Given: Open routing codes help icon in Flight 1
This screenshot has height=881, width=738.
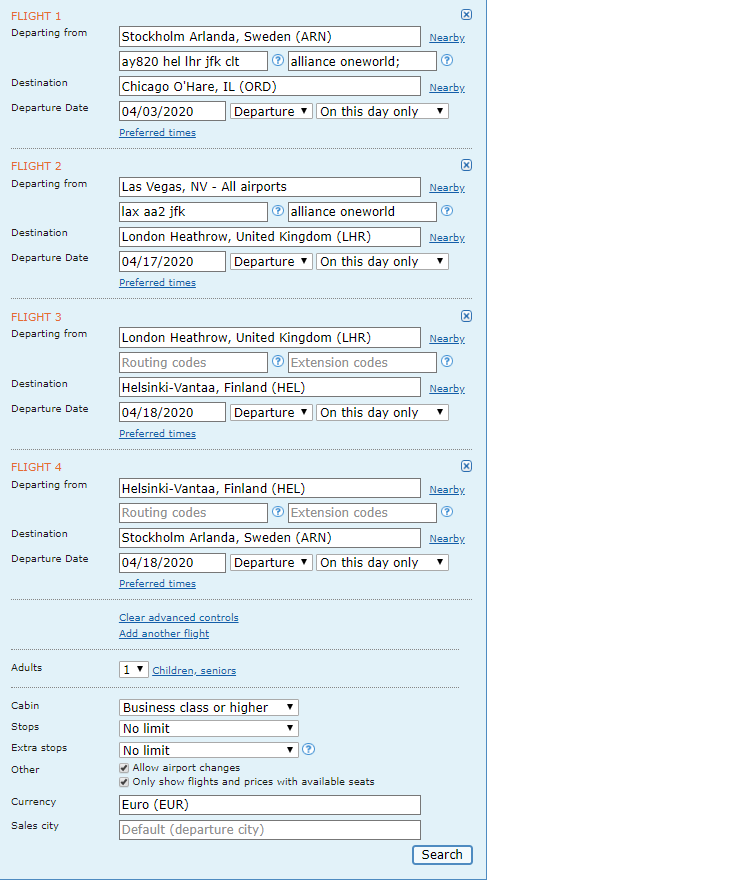Looking at the screenshot, I should click(278, 60).
